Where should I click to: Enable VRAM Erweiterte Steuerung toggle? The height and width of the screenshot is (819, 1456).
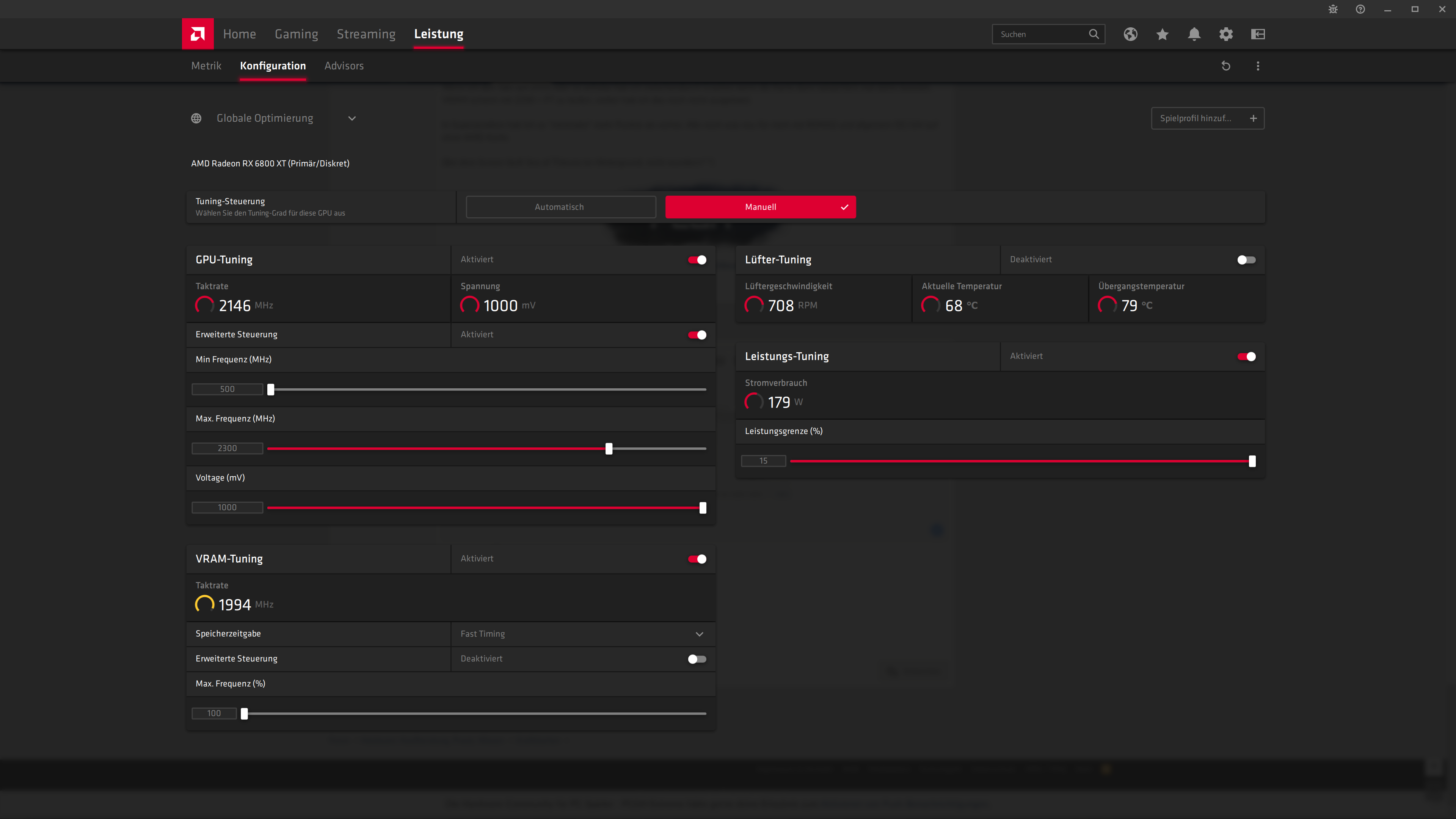(697, 659)
